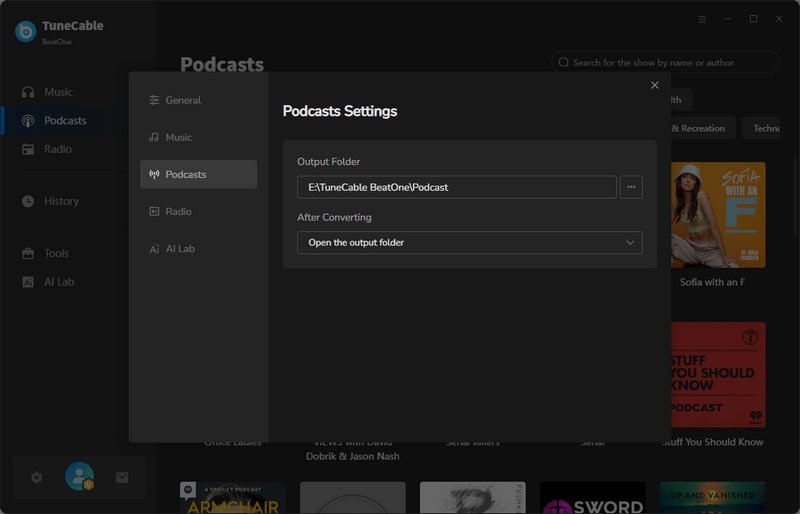800x514 pixels.
Task: Open the General settings tab
Action: click(198, 100)
